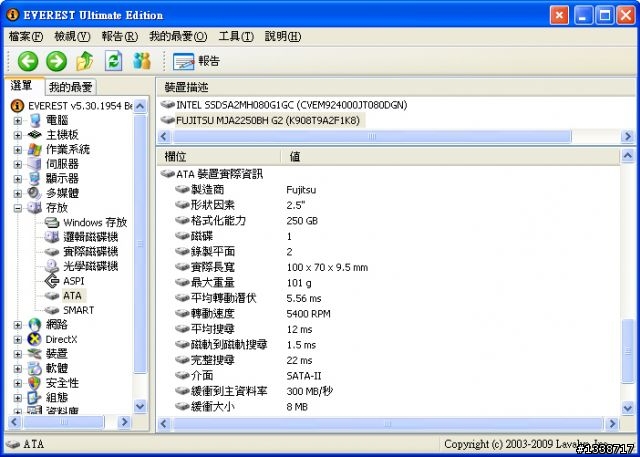Switch to the 我的最愛 tab
This screenshot has width=640, height=457.
(70, 87)
